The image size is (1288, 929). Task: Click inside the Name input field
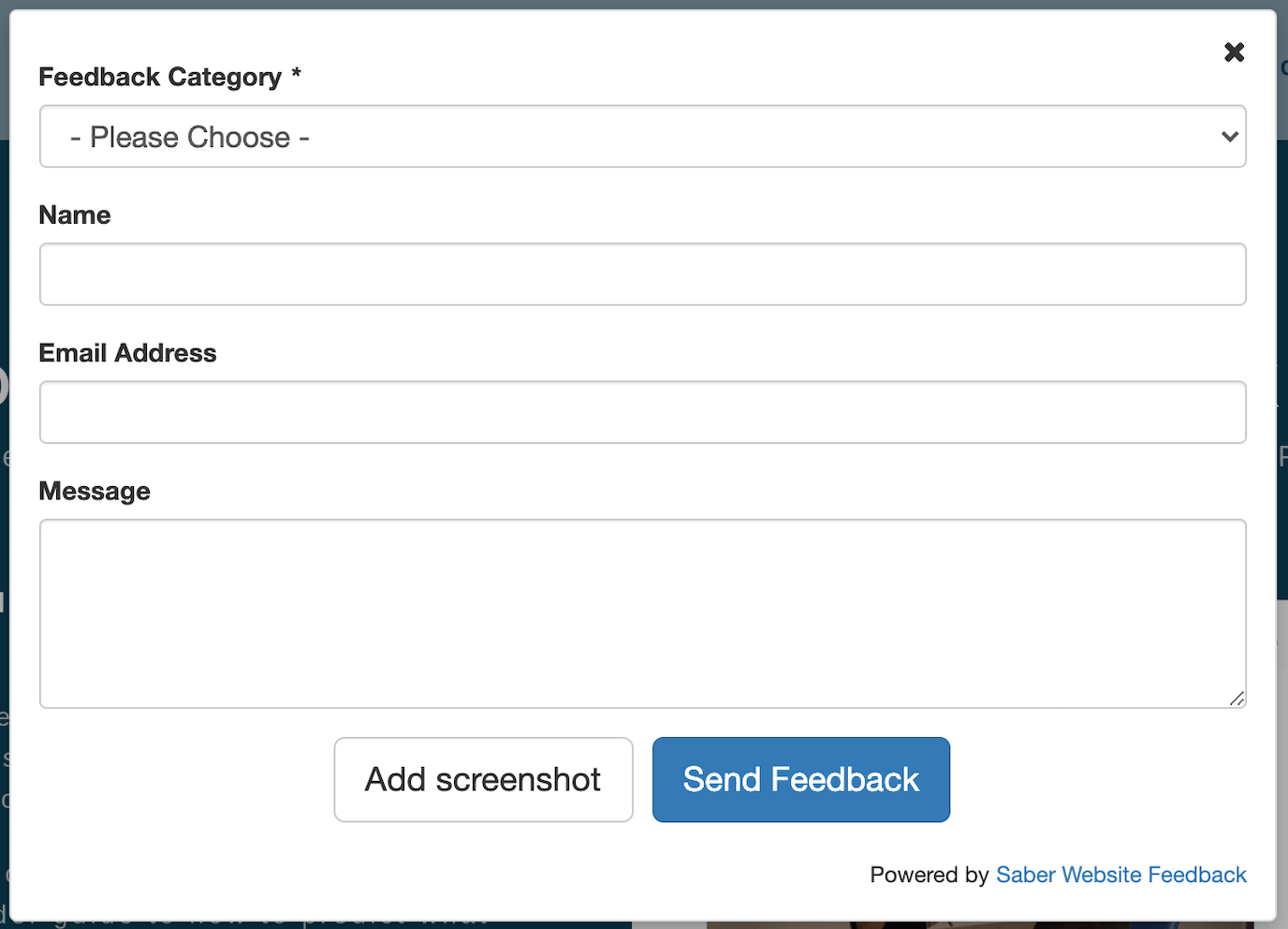pos(642,273)
